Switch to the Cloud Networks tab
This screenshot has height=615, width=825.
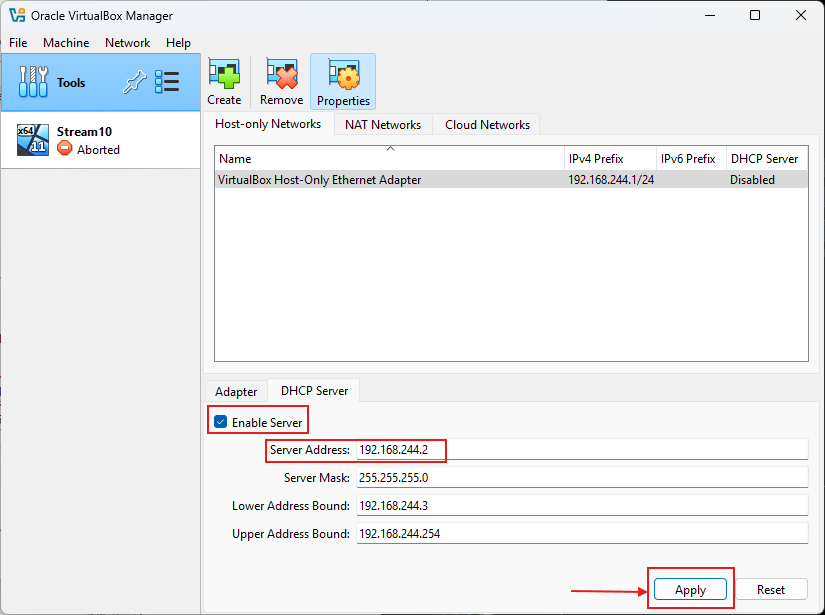pyautogui.click(x=487, y=125)
